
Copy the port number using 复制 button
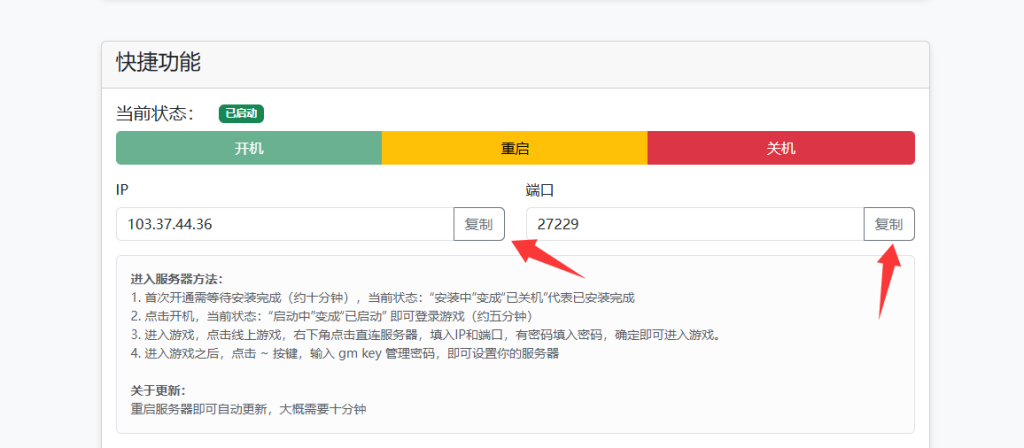[889, 224]
